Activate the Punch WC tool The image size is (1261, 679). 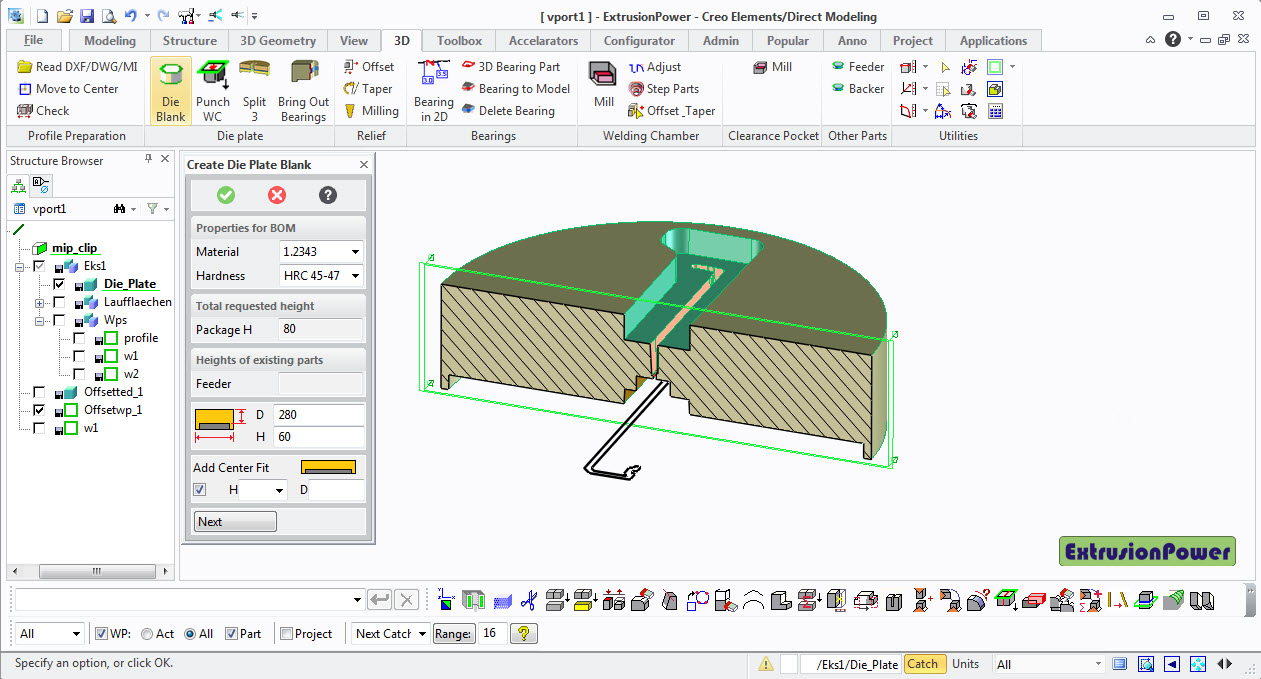tap(213, 90)
